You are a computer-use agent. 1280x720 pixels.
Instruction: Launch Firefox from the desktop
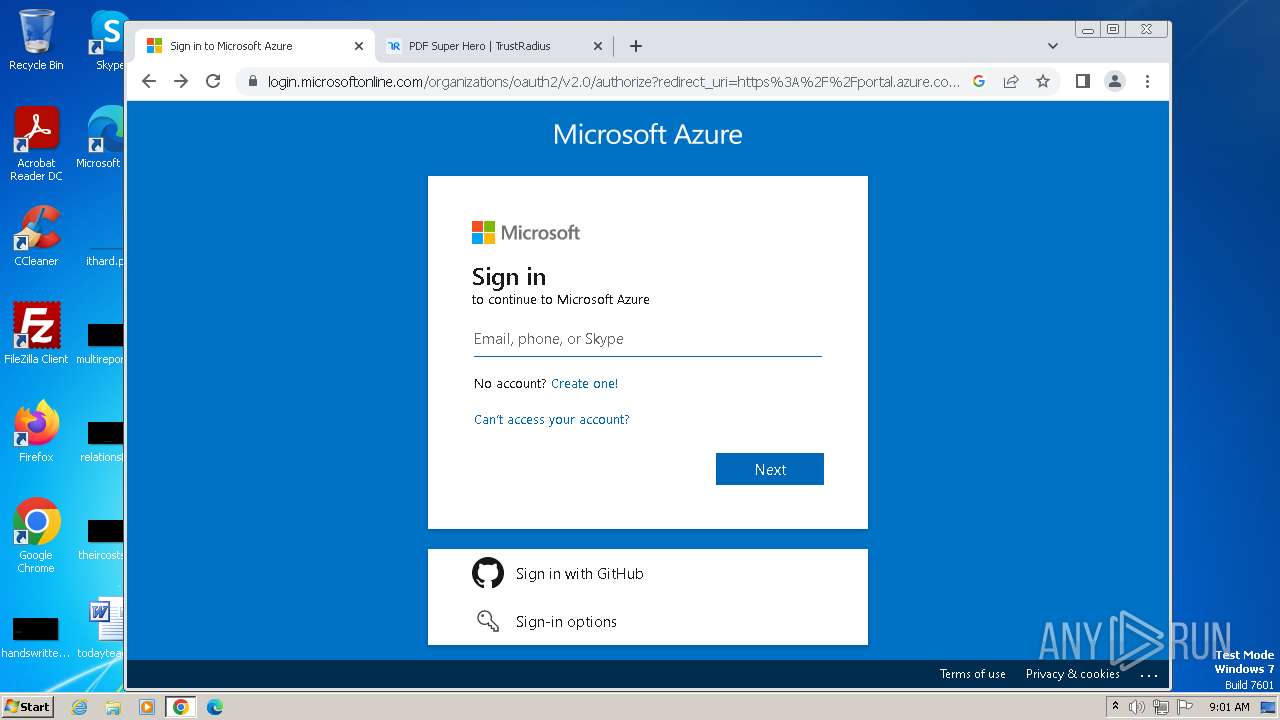pos(36,431)
